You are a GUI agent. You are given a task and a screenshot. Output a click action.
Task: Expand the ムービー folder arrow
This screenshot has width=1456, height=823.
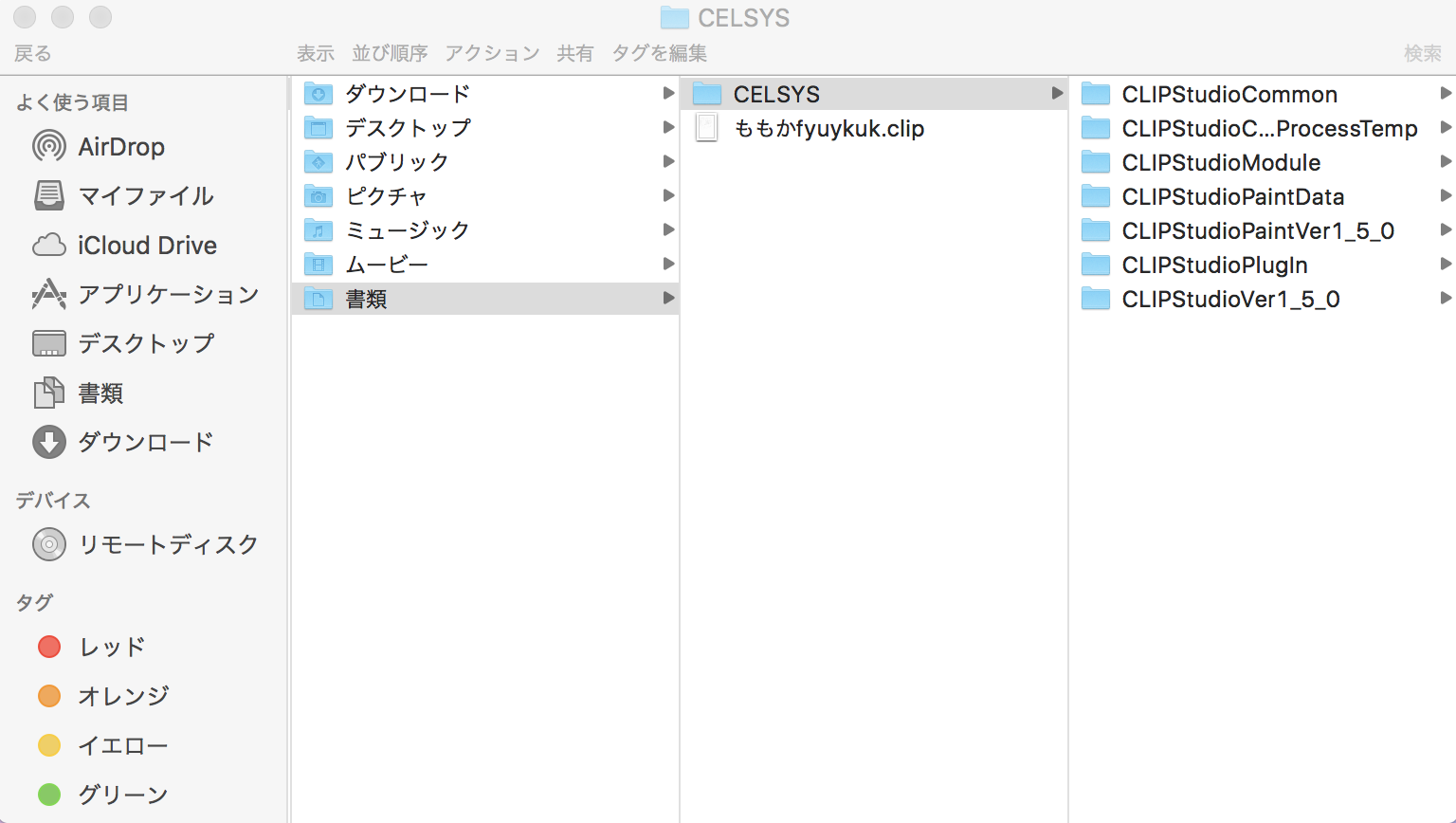668,264
